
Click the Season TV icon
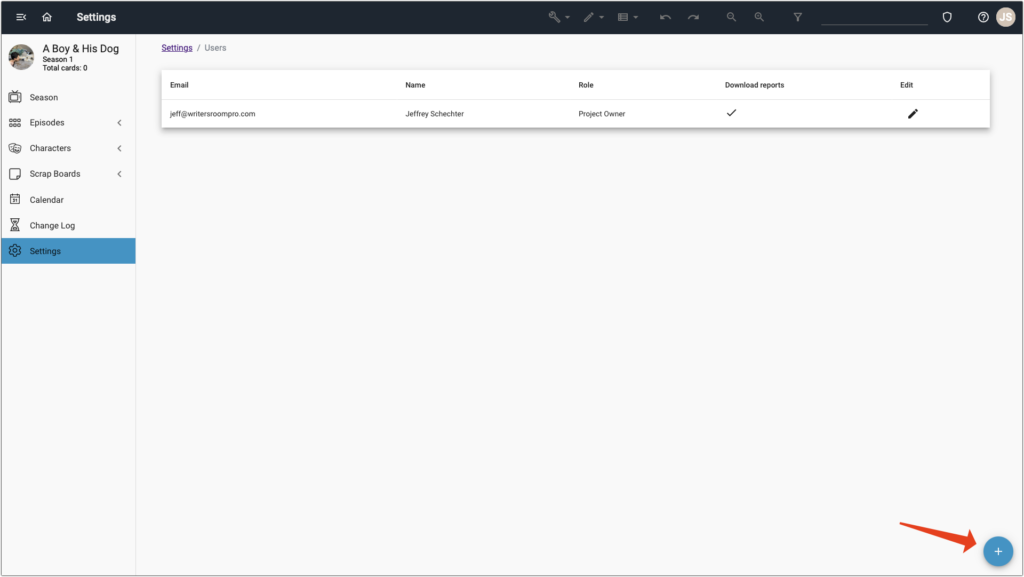(x=15, y=97)
